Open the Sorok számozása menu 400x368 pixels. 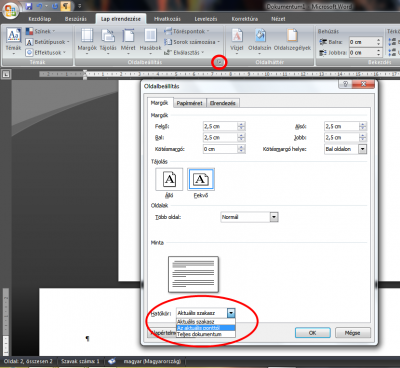pyautogui.click(x=192, y=42)
